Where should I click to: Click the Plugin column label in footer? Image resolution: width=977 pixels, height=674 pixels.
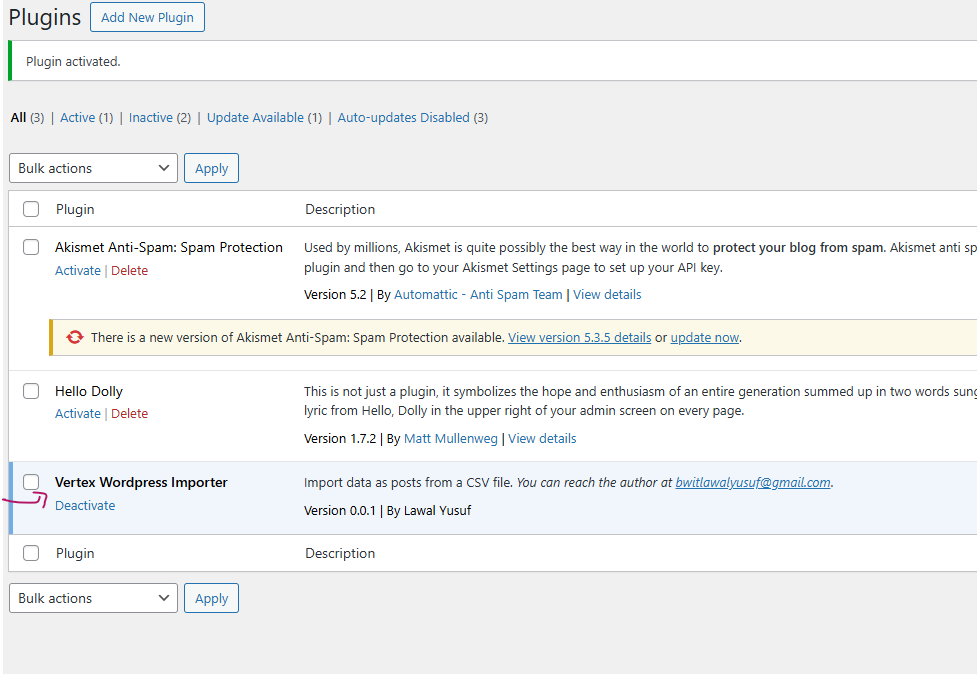75,553
